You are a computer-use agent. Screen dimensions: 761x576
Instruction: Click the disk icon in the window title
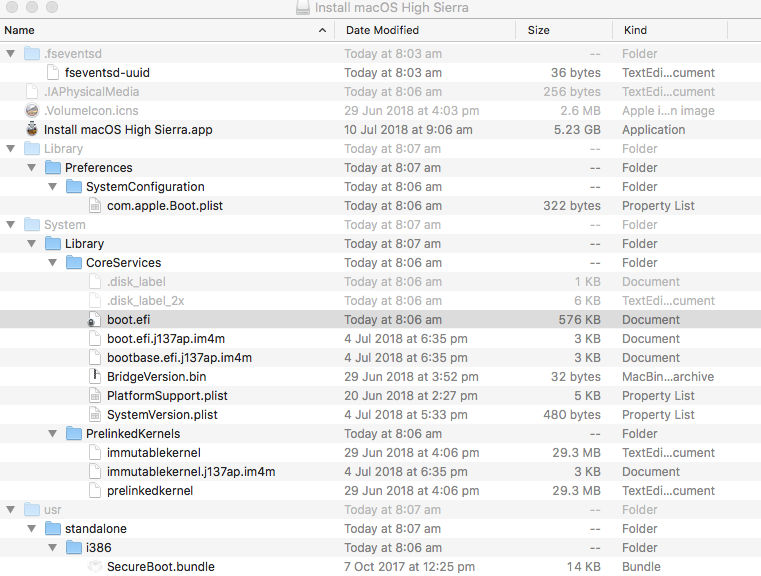[303, 8]
